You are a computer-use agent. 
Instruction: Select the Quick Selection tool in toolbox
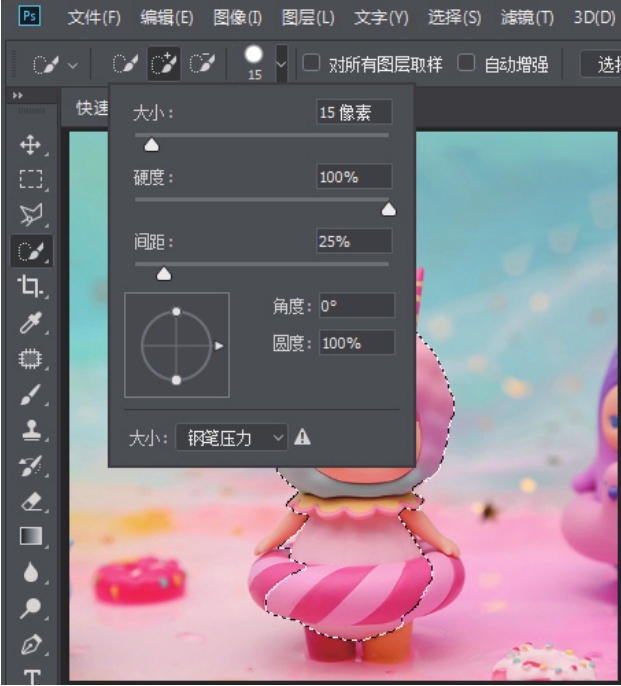click(x=31, y=251)
